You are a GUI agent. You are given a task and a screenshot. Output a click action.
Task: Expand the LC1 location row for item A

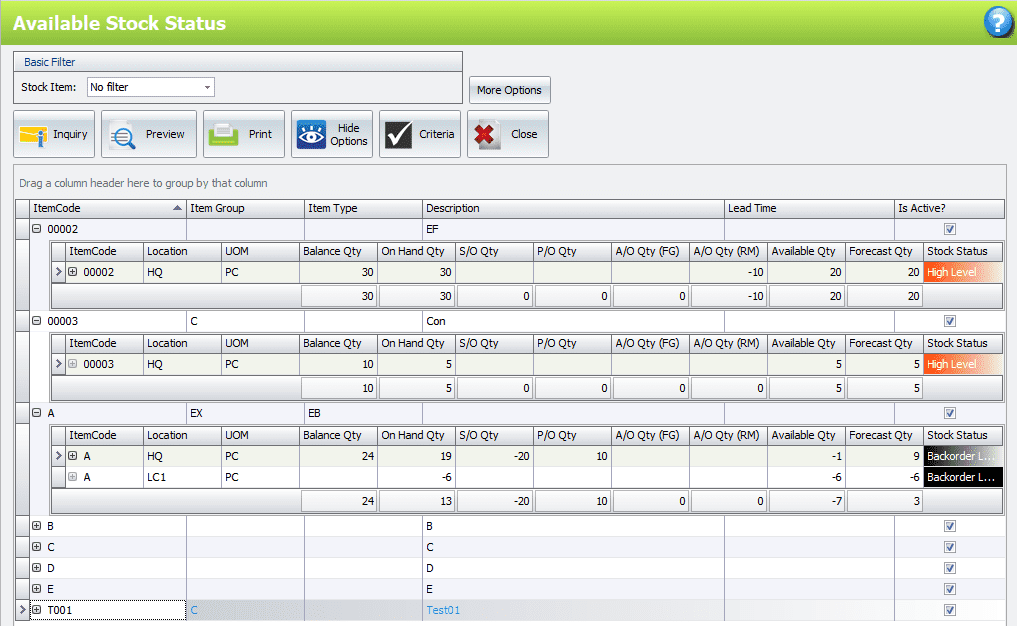(x=73, y=477)
